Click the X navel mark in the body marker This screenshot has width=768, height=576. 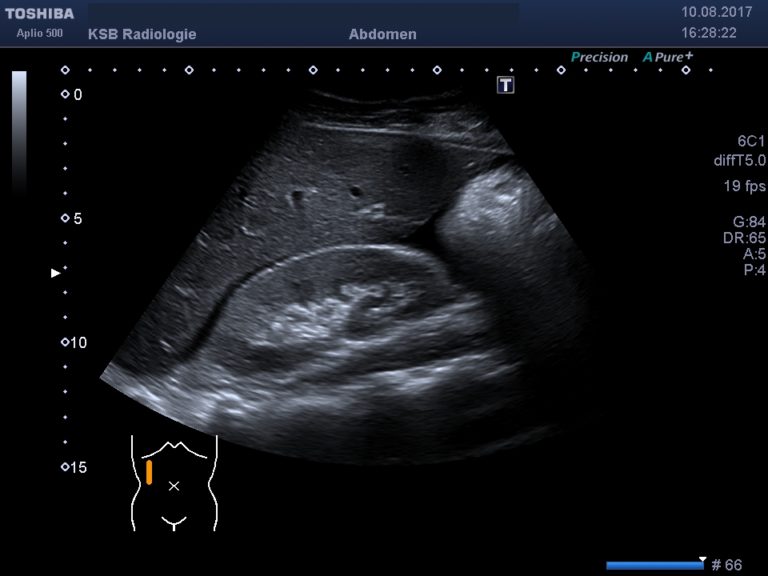pos(174,486)
